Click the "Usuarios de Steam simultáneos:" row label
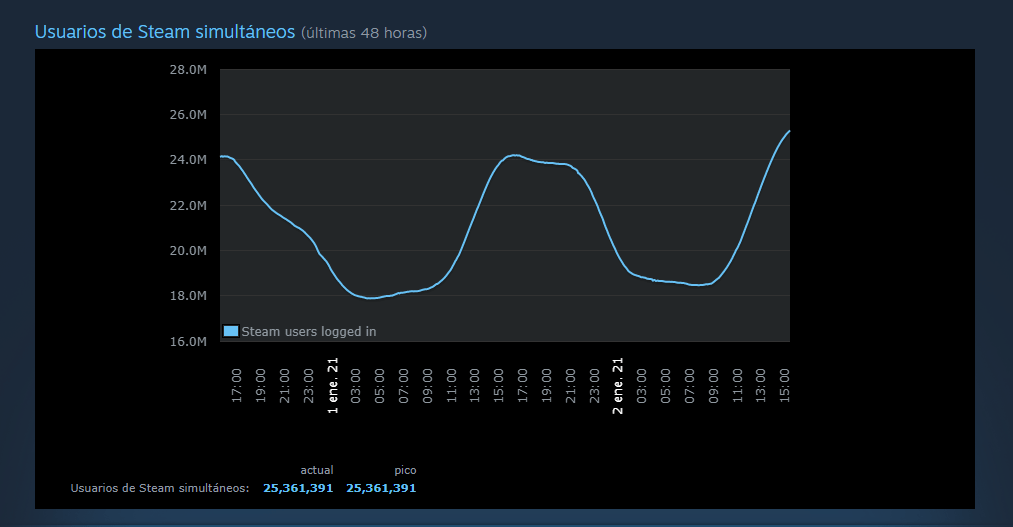This screenshot has width=1013, height=527. click(160, 488)
